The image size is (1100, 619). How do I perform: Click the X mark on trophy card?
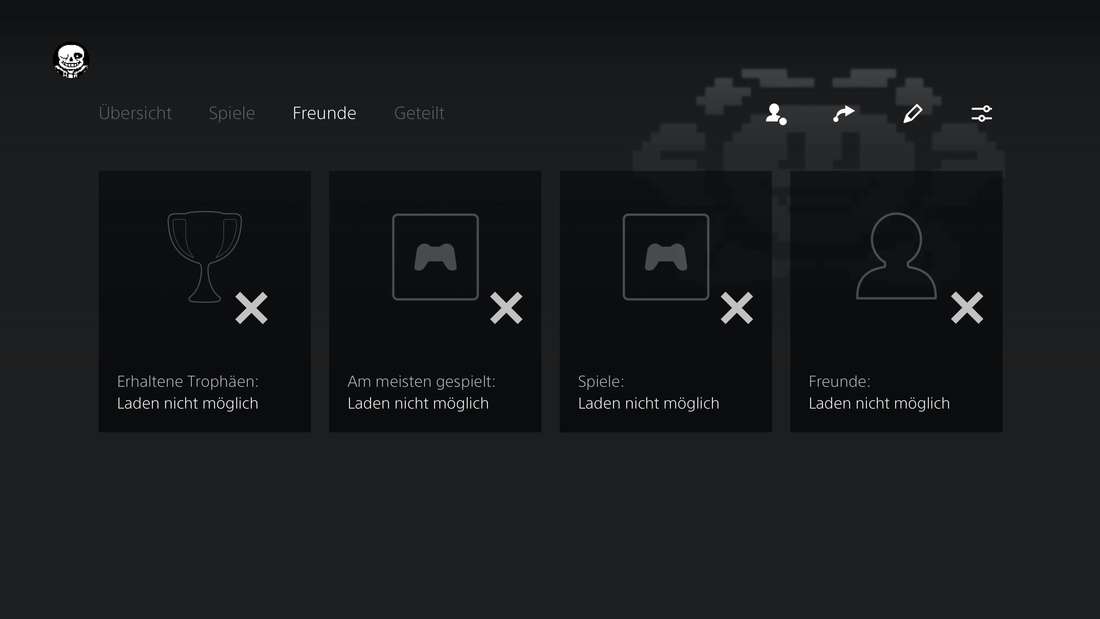coord(251,308)
